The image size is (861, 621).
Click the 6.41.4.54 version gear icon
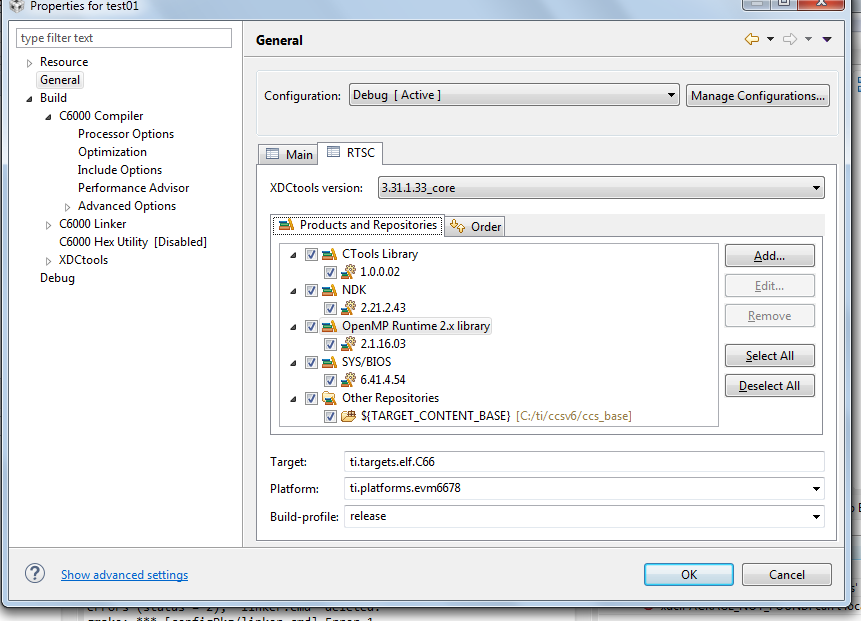(348, 379)
